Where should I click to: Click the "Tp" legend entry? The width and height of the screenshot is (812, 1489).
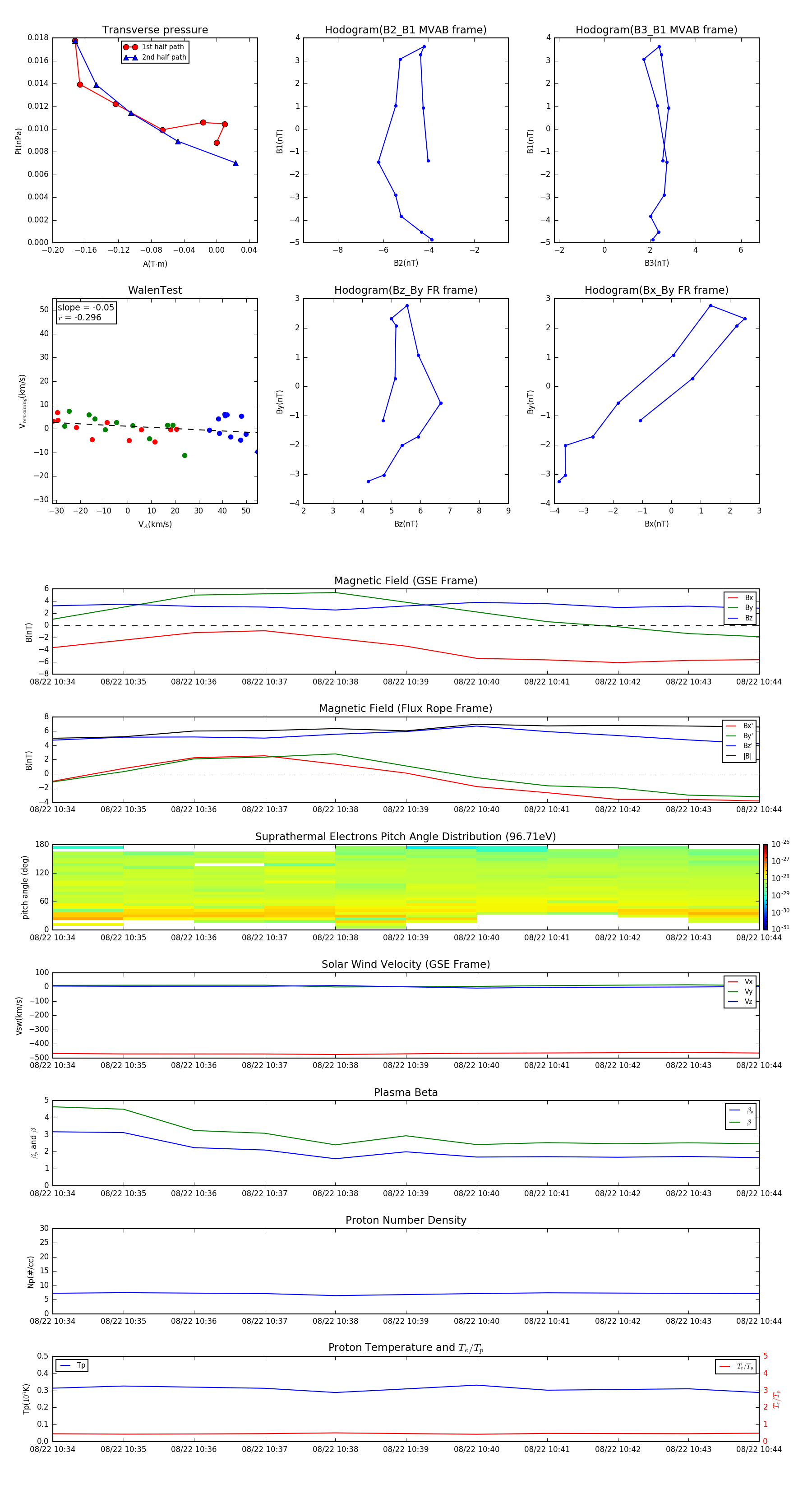[x=72, y=1365]
